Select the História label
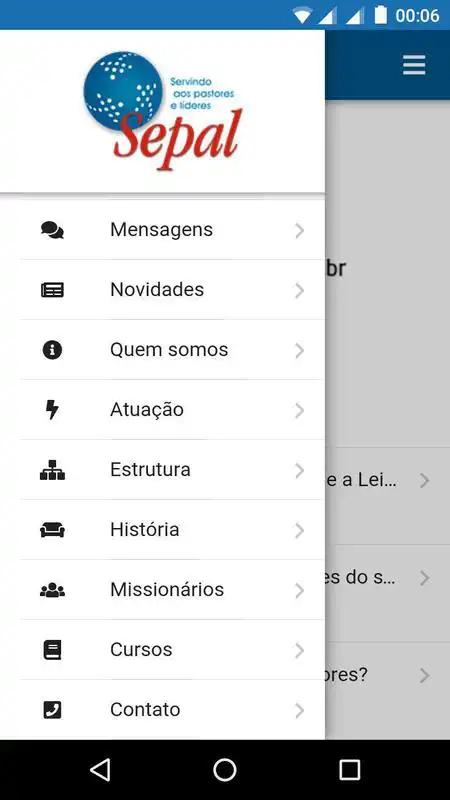450x800 pixels. (x=144, y=530)
